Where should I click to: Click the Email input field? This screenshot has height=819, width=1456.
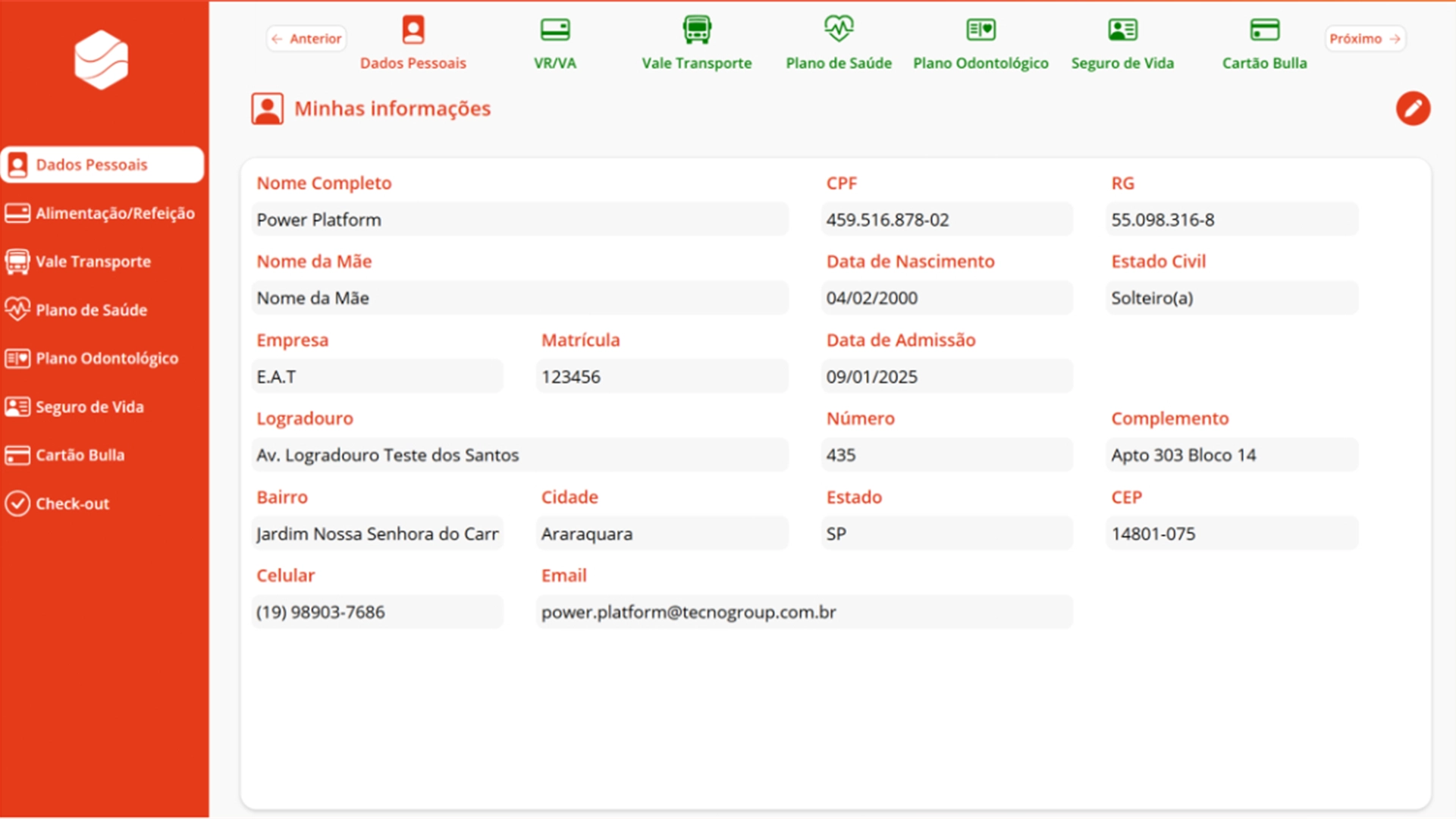pyautogui.click(x=804, y=612)
